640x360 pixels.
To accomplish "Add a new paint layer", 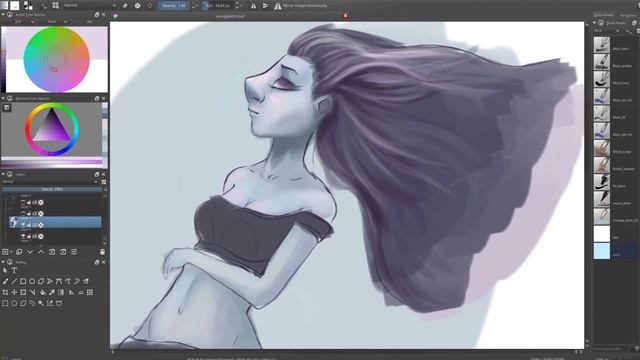I will [5, 252].
